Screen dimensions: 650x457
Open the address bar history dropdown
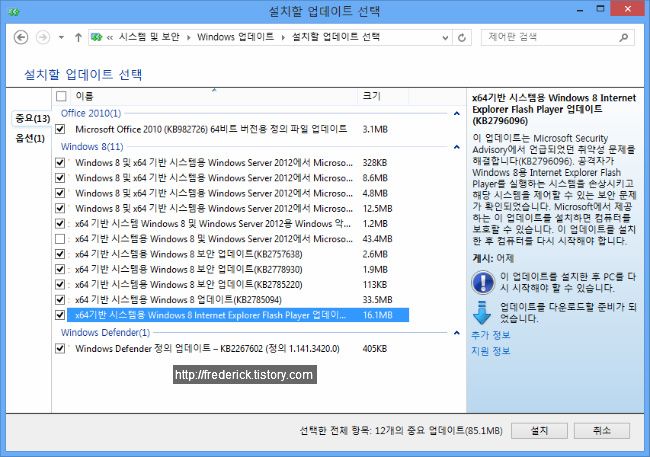tap(445, 38)
